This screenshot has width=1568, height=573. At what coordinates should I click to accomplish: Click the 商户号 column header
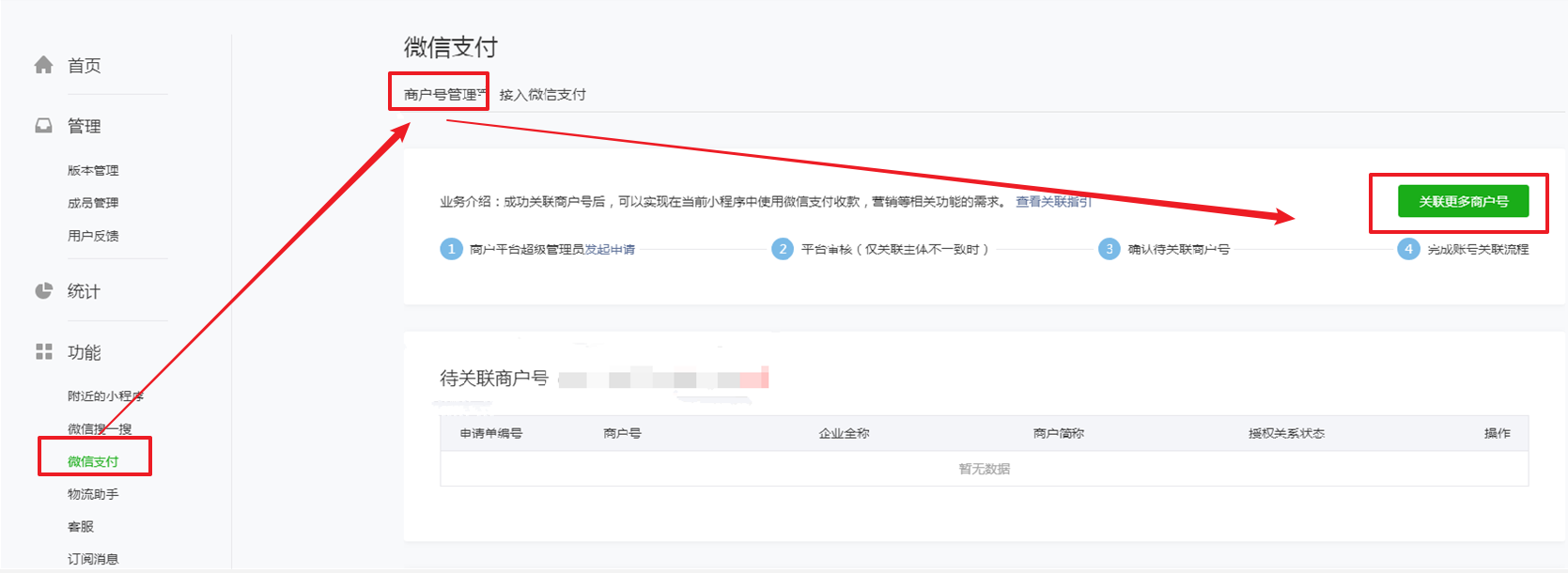pyautogui.click(x=622, y=433)
